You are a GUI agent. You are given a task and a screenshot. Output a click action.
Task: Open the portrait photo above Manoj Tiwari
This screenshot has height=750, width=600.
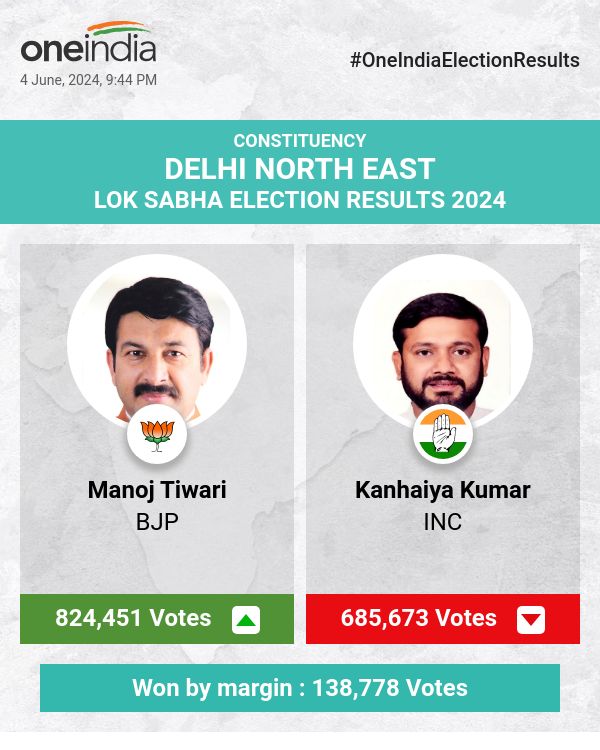coord(157,342)
